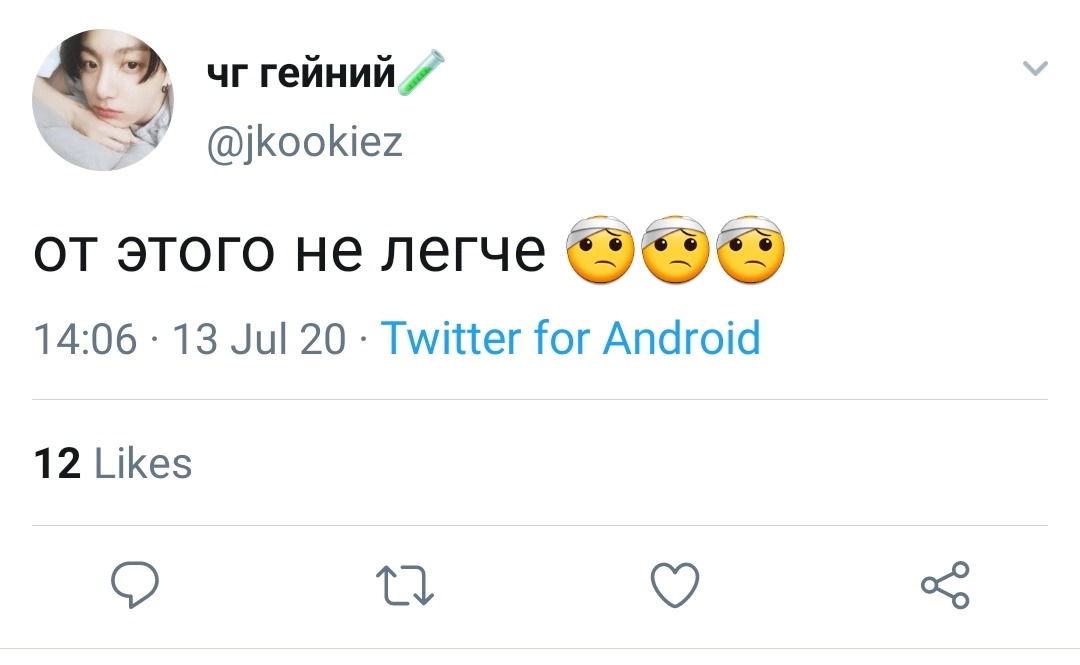
Task: View the 12 Likes list
Action: coord(113,463)
